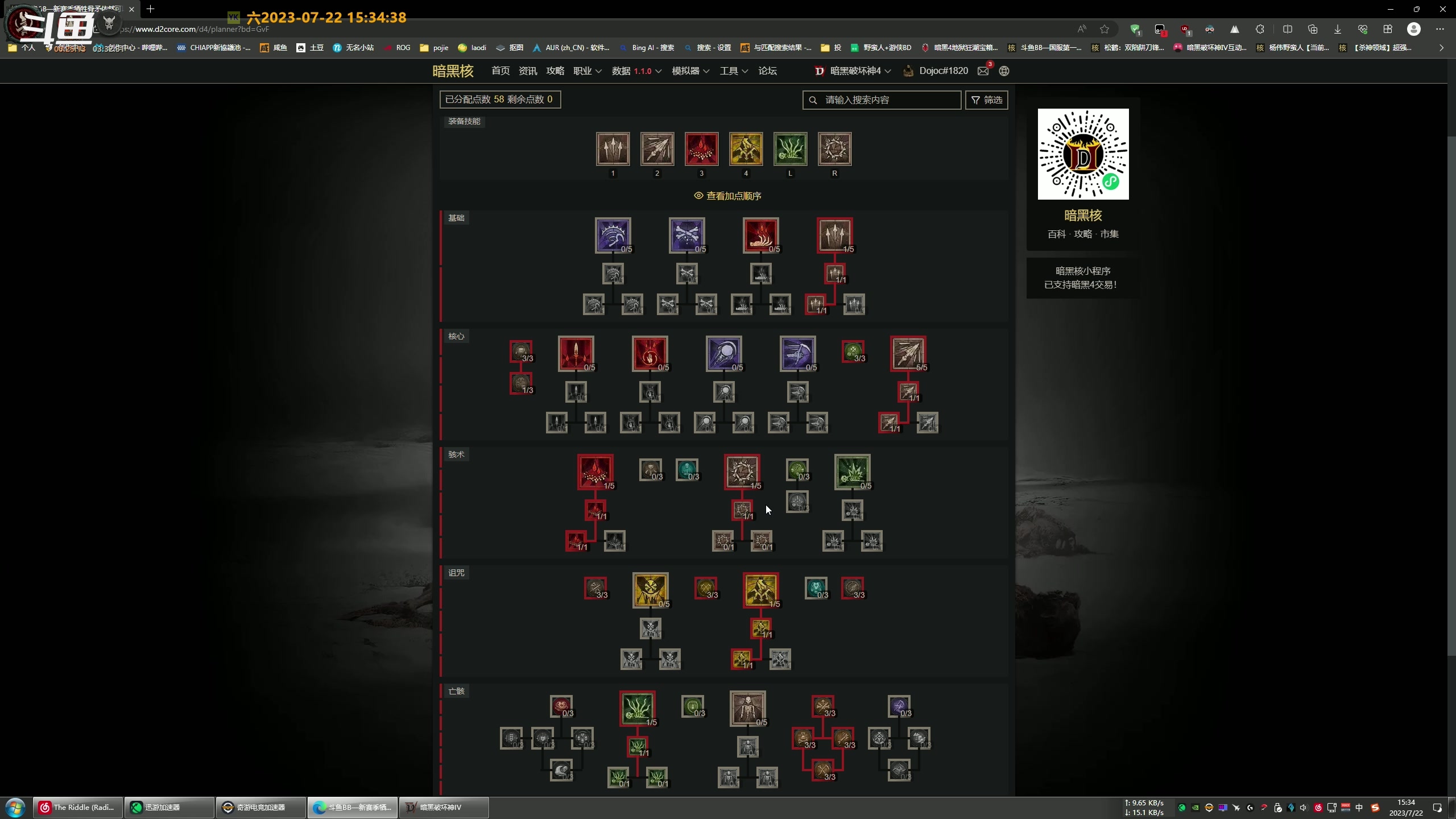Open the split screen browser icon
This screenshot has height=819, width=1456.
point(1288,29)
